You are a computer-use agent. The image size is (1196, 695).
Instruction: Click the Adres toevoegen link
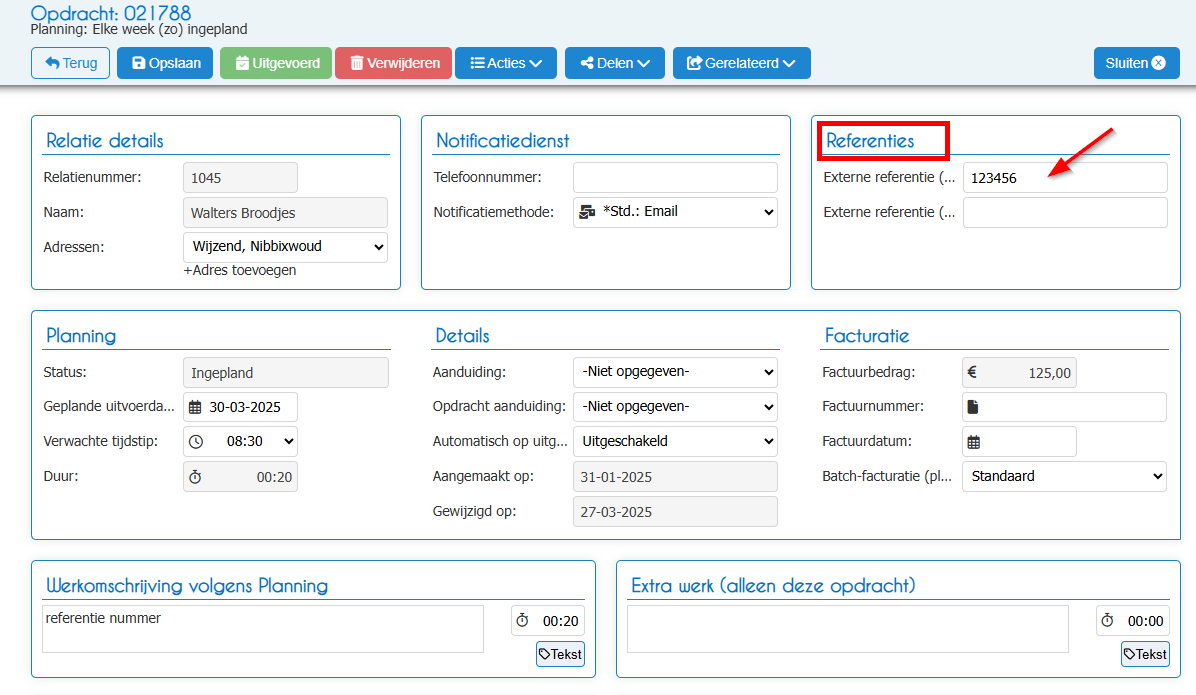[x=240, y=271]
